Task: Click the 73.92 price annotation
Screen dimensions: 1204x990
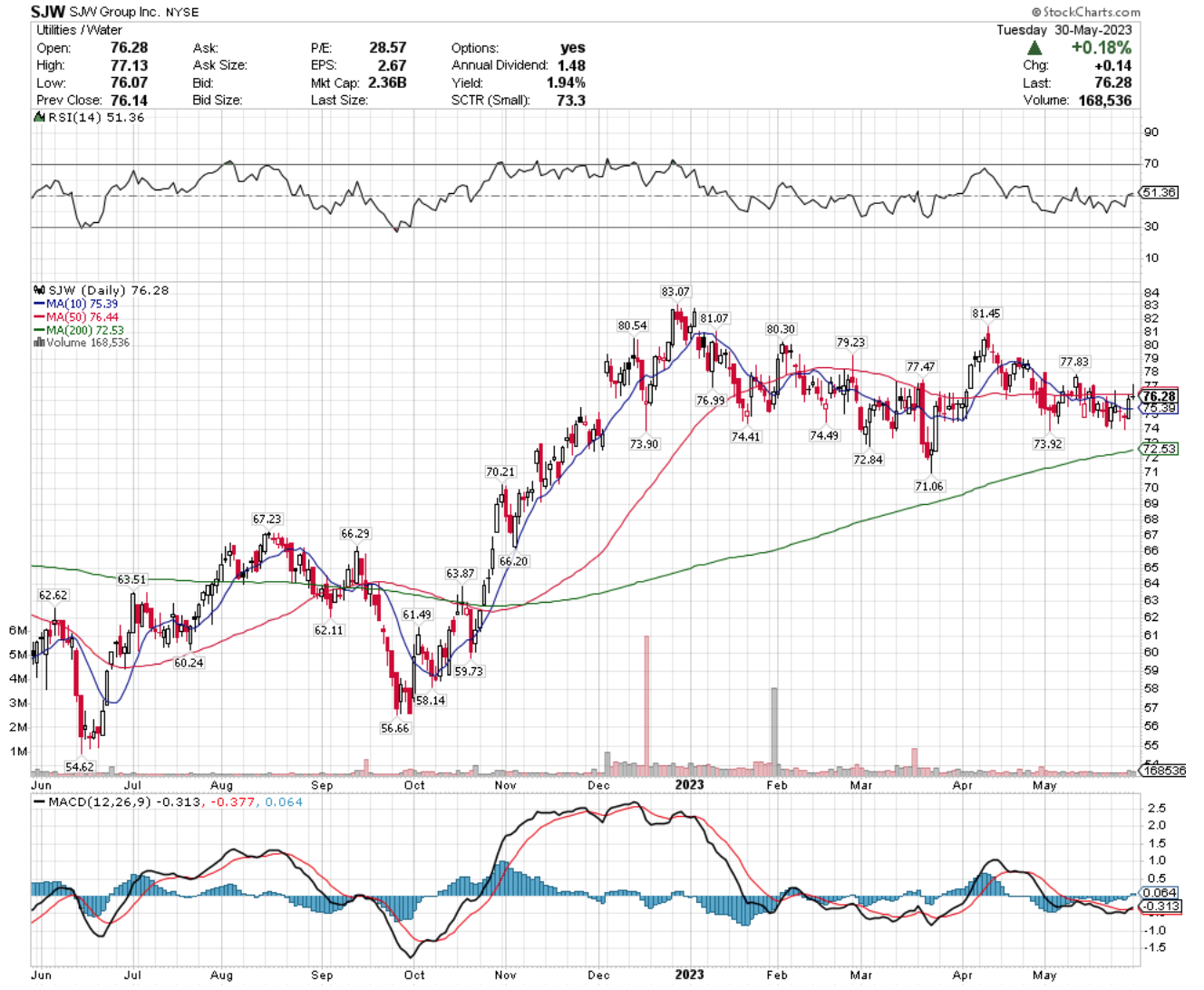Action: pos(1048,444)
